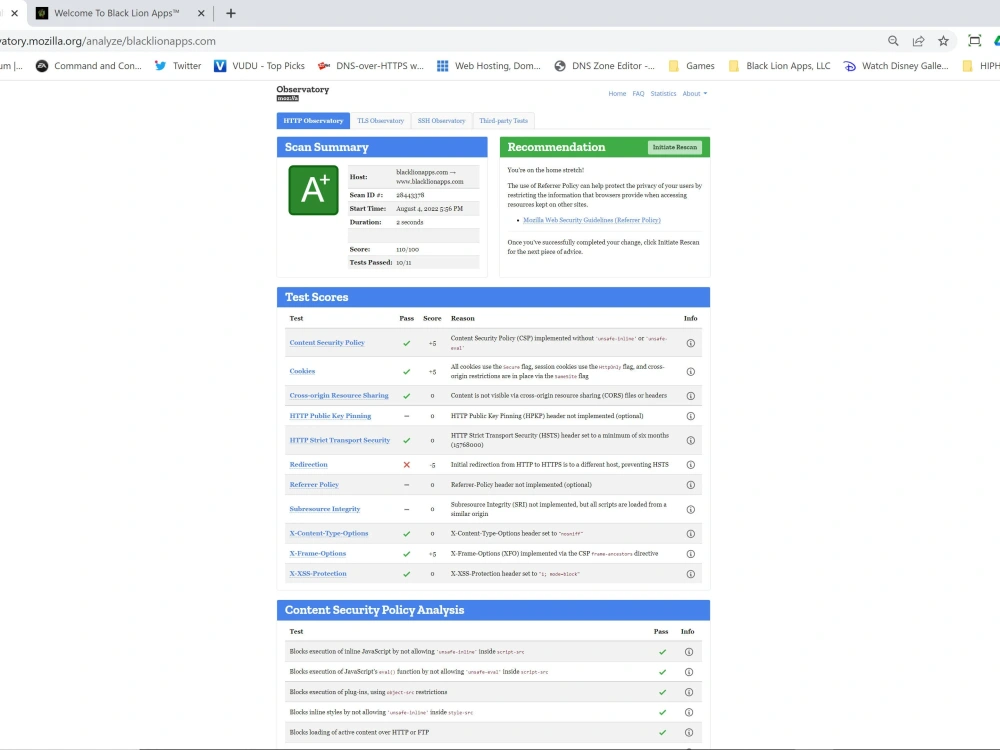Open the VUDU - Top Picks bookmark

[x=259, y=66]
